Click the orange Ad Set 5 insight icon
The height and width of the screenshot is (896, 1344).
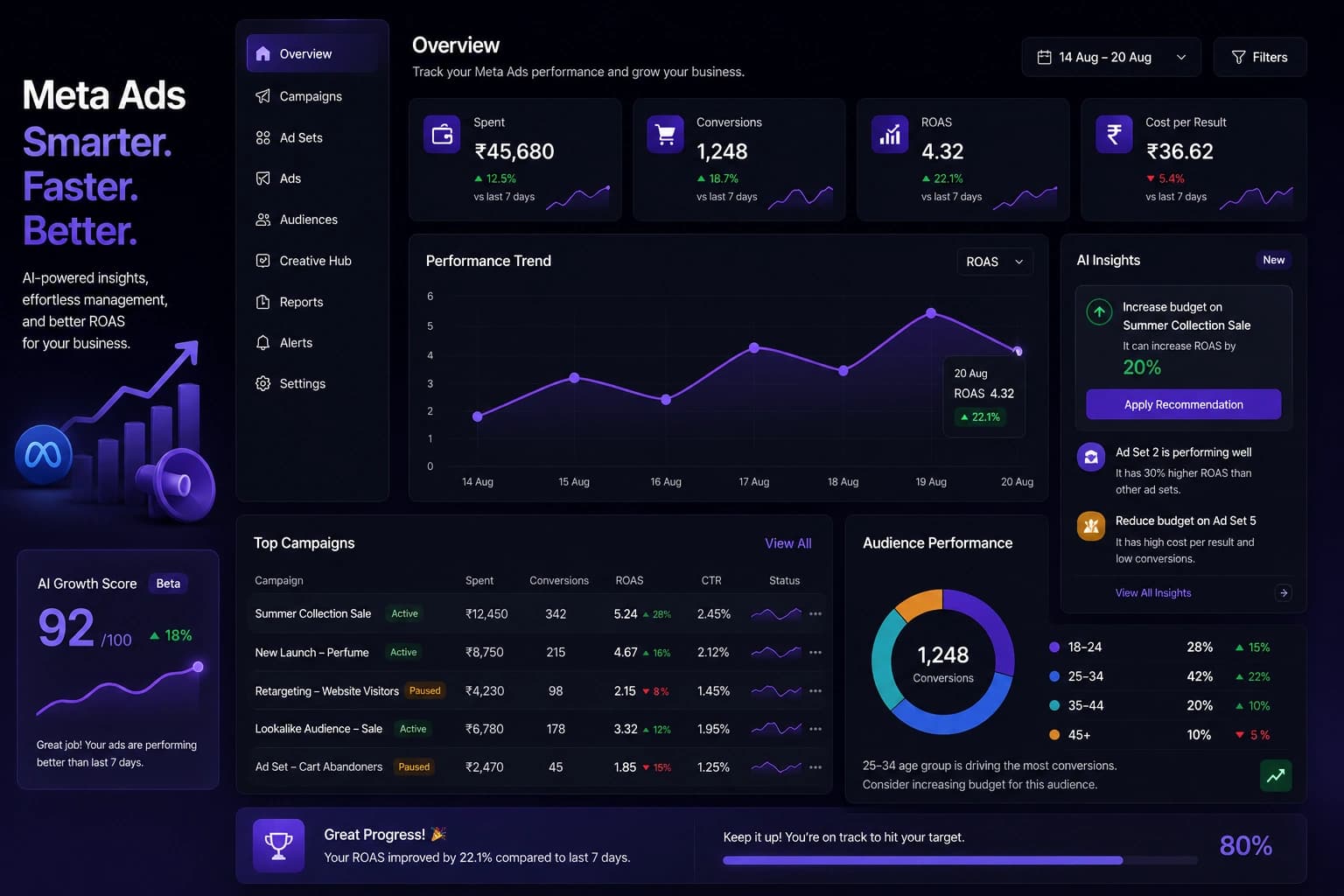1091,526
